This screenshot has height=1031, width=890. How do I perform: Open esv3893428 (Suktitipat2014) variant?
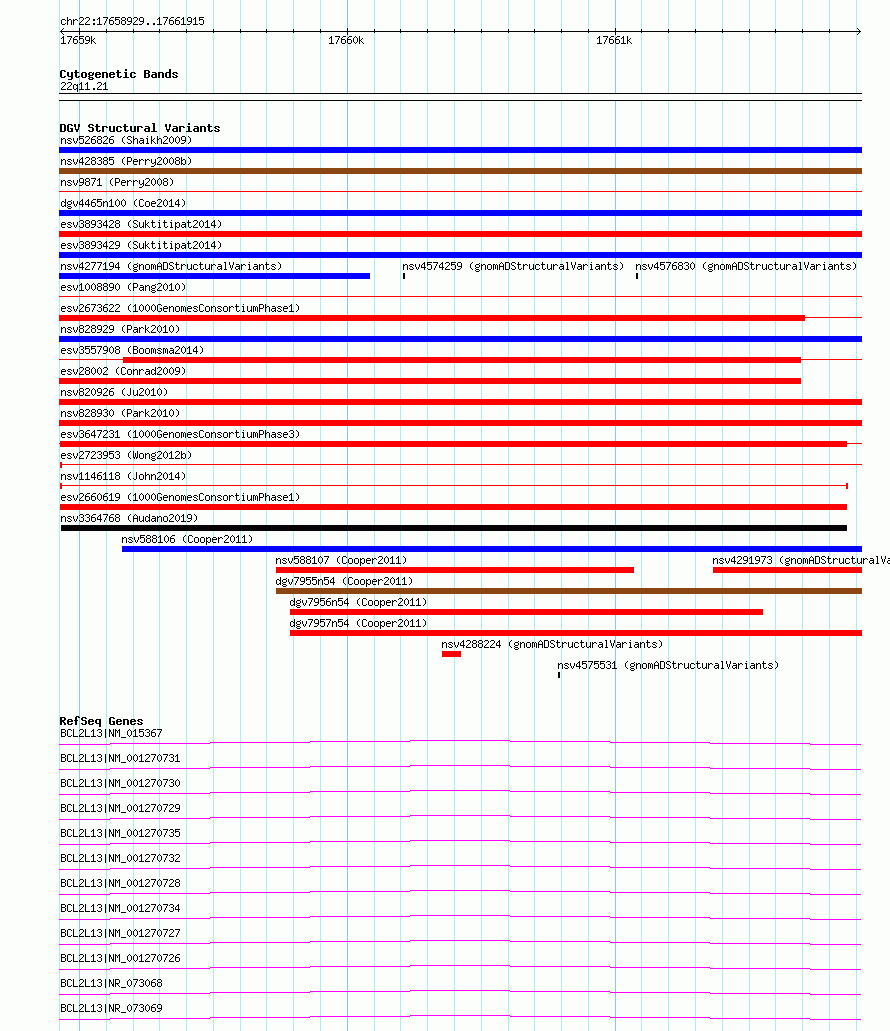click(x=141, y=224)
